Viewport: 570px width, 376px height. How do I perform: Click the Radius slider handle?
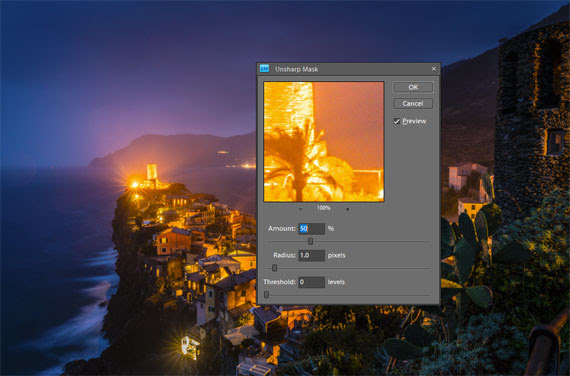(274, 268)
